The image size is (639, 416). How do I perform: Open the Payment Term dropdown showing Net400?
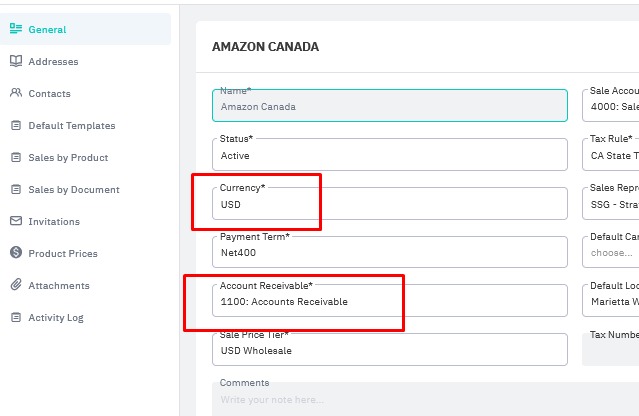(x=389, y=252)
